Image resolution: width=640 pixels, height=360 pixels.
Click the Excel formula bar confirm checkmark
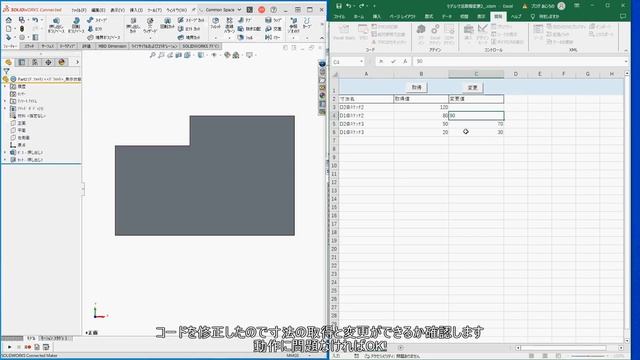pos(393,62)
